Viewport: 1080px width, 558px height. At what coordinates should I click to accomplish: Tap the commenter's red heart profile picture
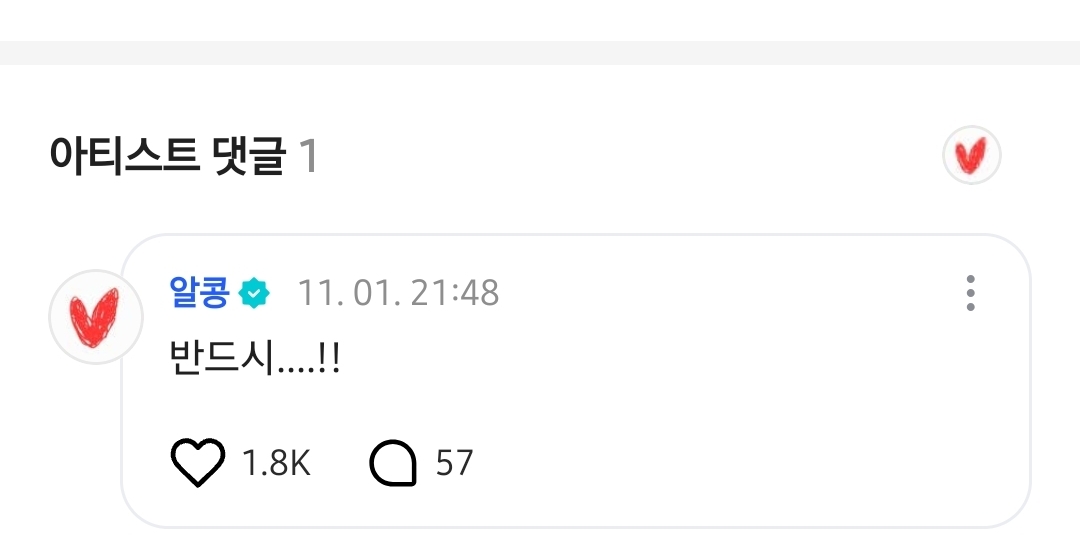(x=96, y=317)
